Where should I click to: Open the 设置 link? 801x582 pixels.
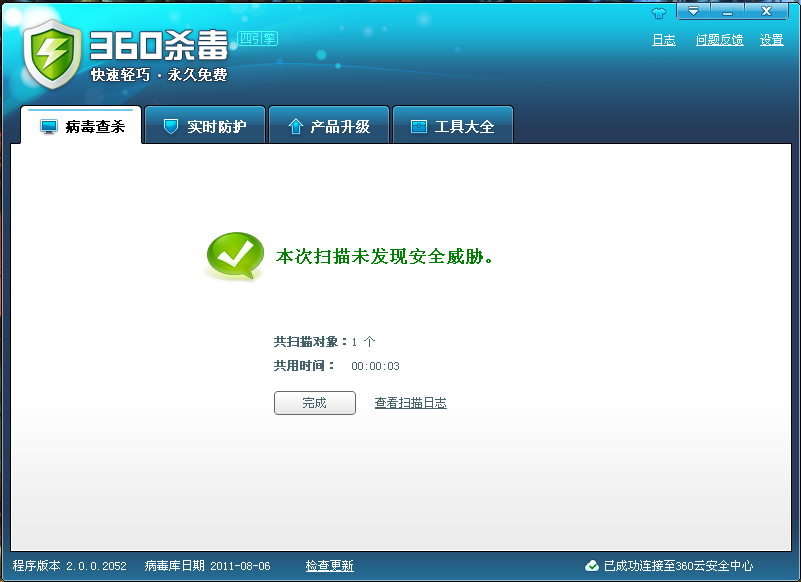(771, 40)
